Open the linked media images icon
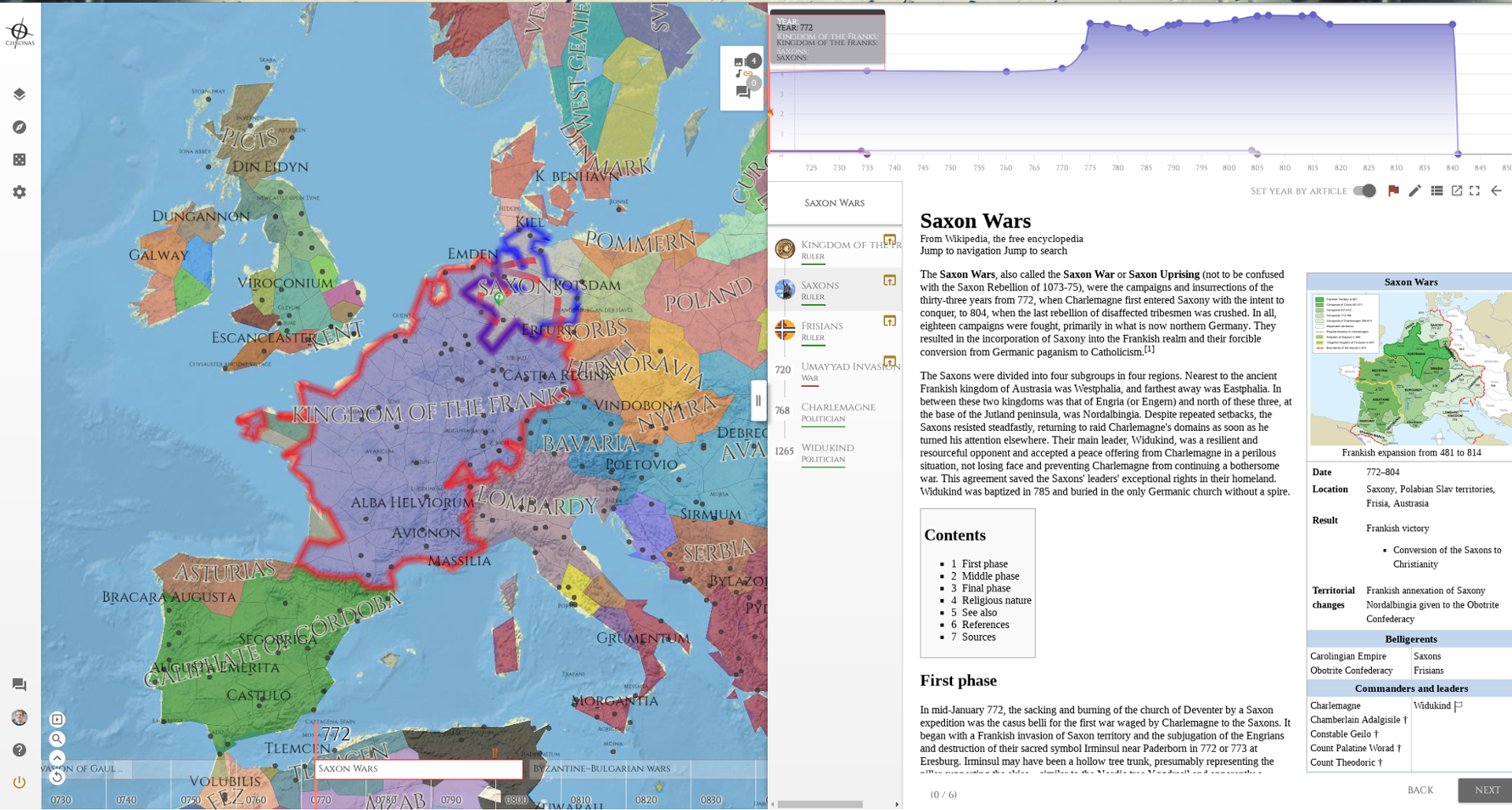1512x810 pixels. 740,62
